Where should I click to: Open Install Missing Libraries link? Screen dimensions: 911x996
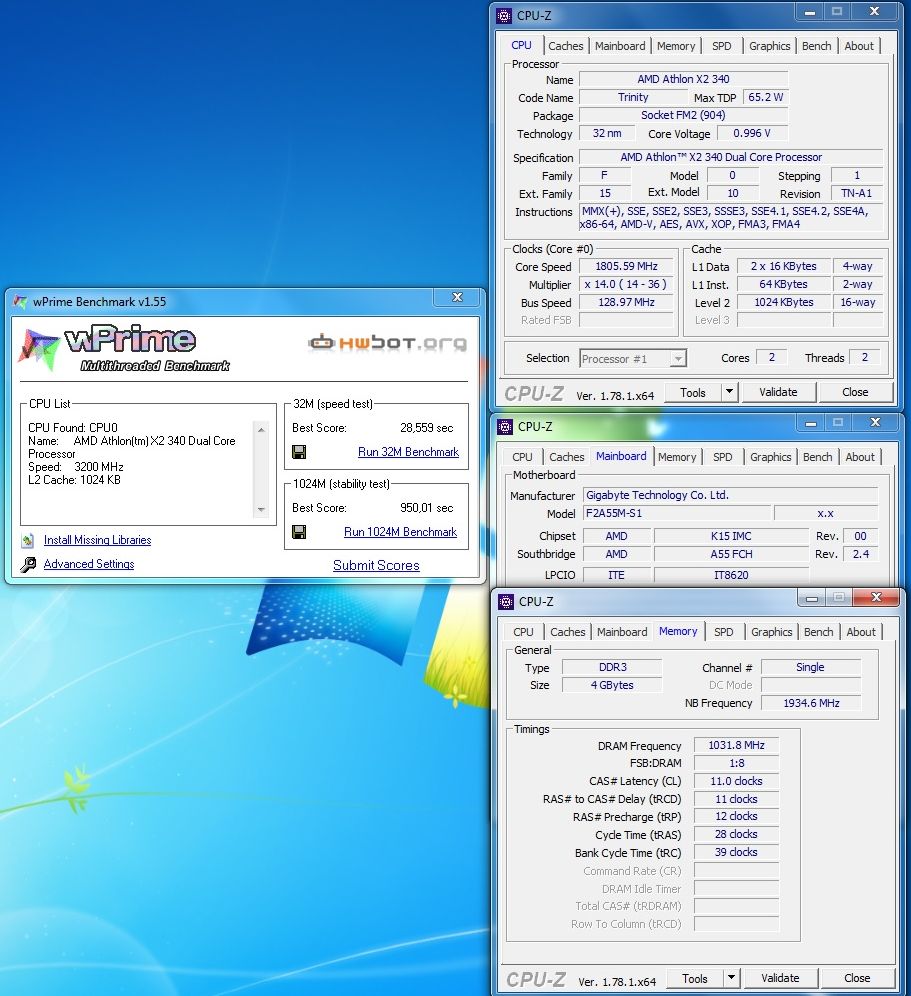pyautogui.click(x=97, y=540)
